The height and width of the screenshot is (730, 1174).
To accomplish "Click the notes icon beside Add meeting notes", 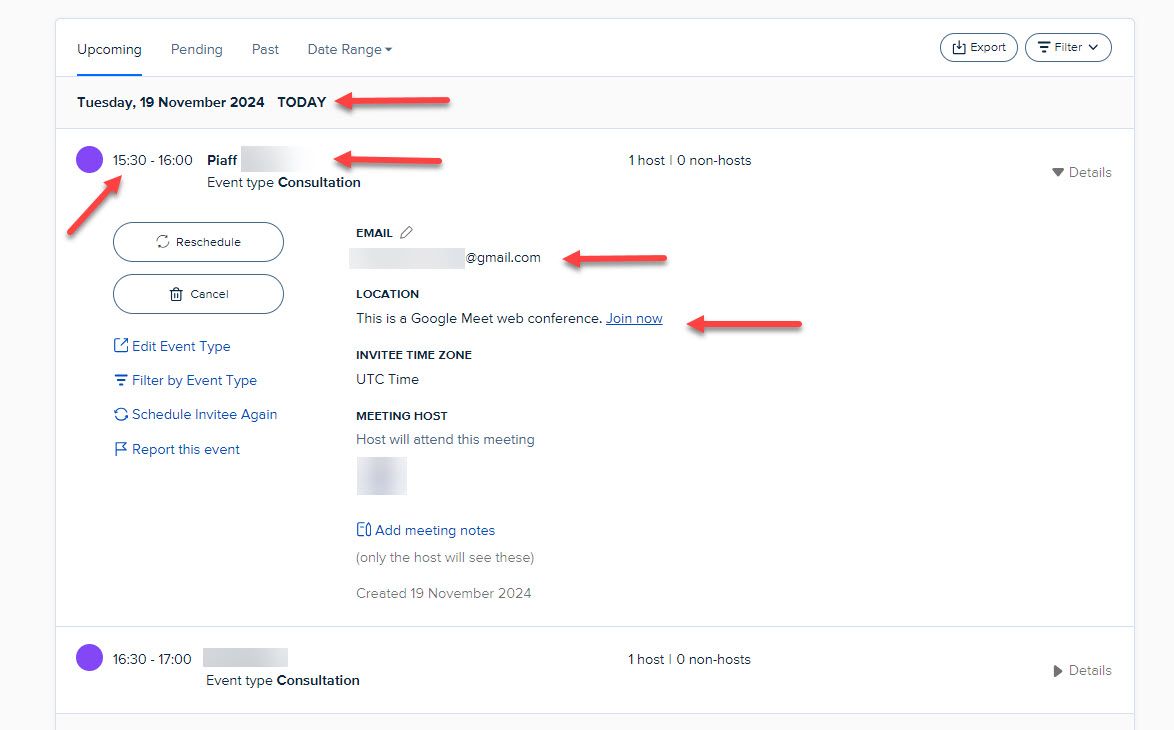I will (364, 529).
